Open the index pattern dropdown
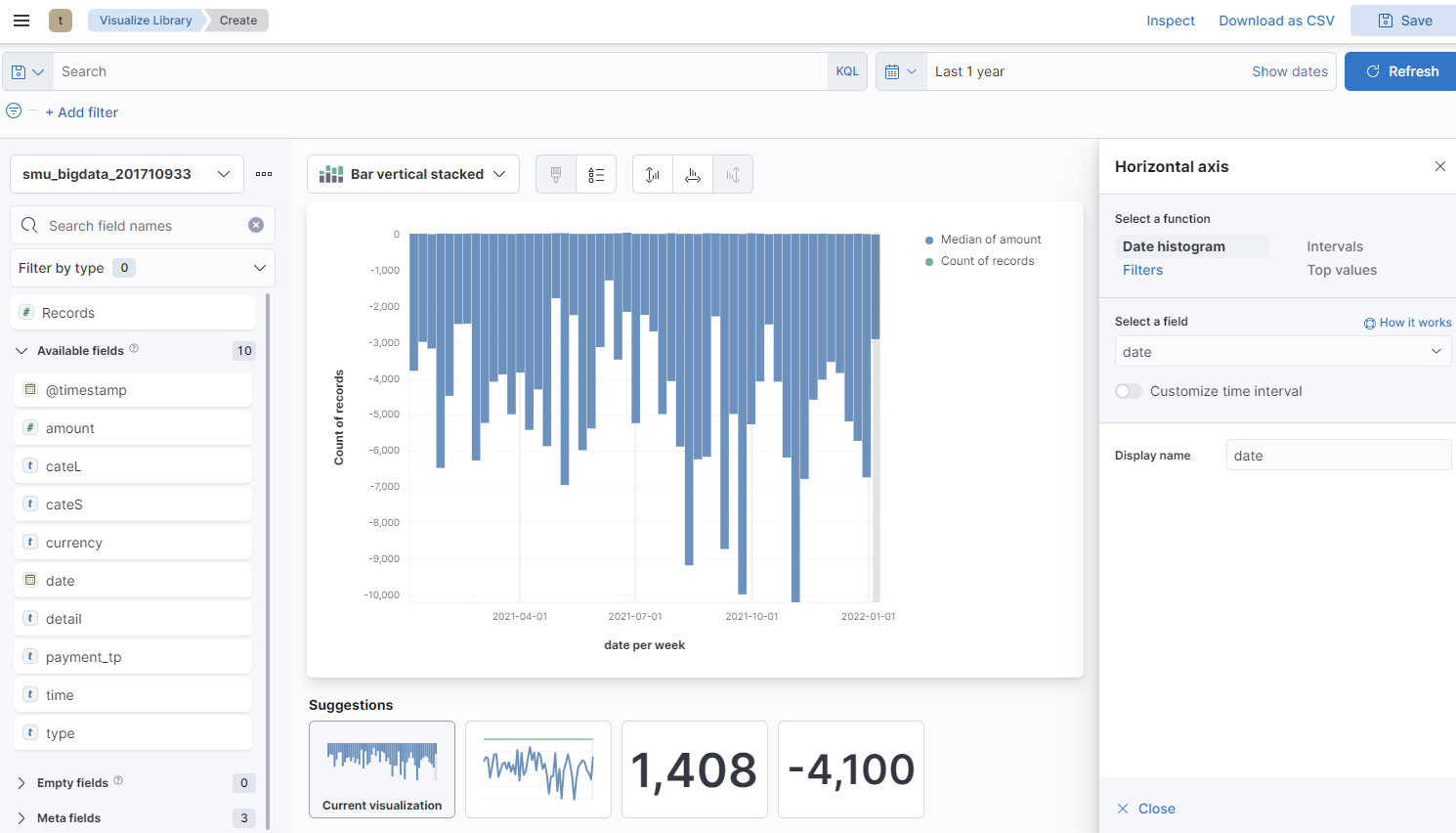 (x=127, y=174)
